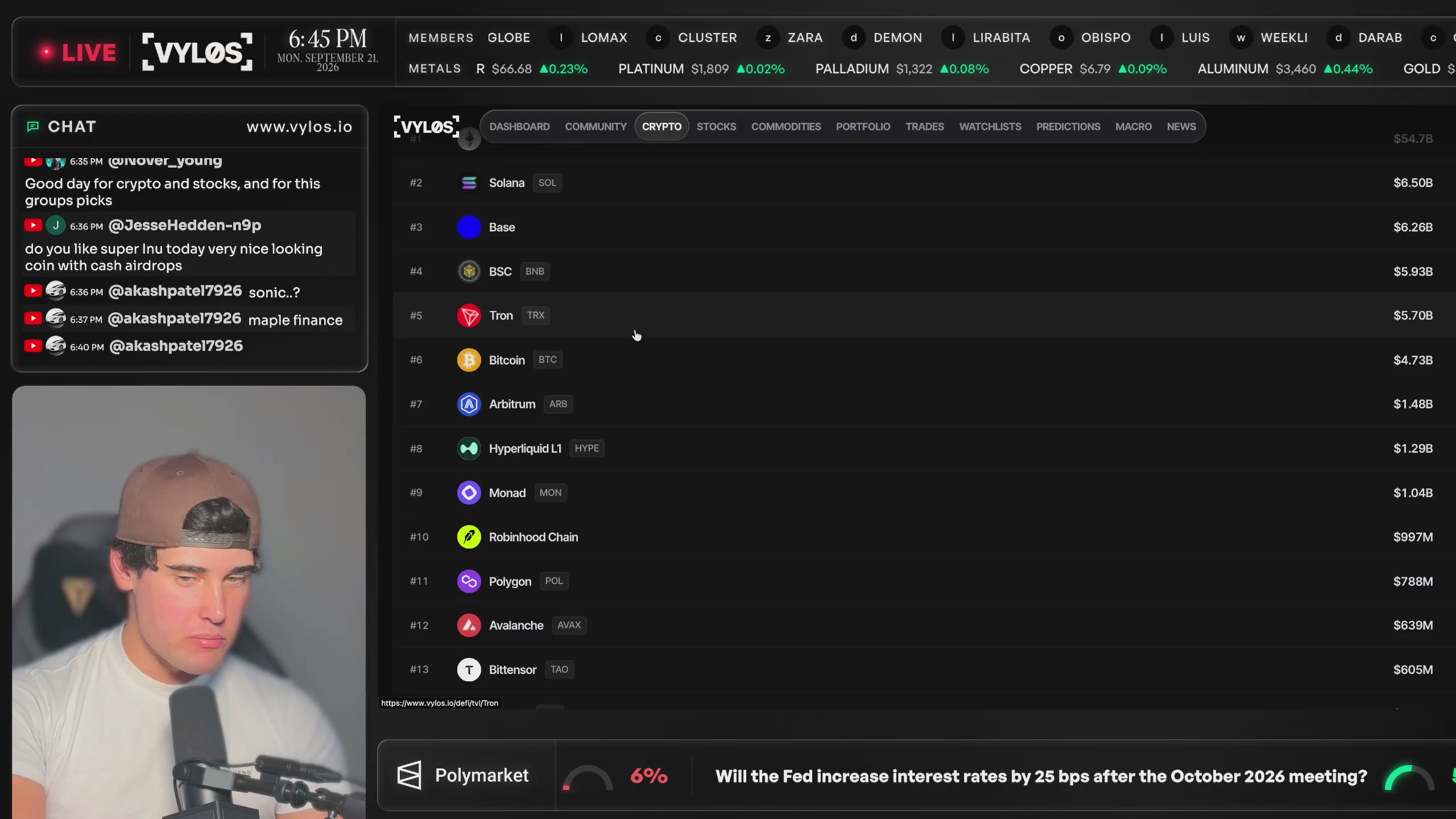Click avatar beside akashpatel7926's sonic message
The image size is (1456, 819).
coord(56,291)
